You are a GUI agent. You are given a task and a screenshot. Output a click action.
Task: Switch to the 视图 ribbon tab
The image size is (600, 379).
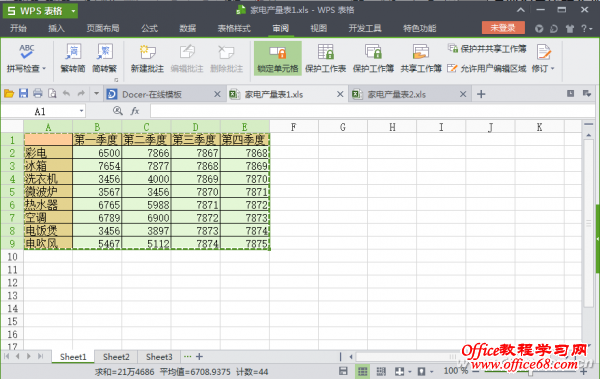318,28
